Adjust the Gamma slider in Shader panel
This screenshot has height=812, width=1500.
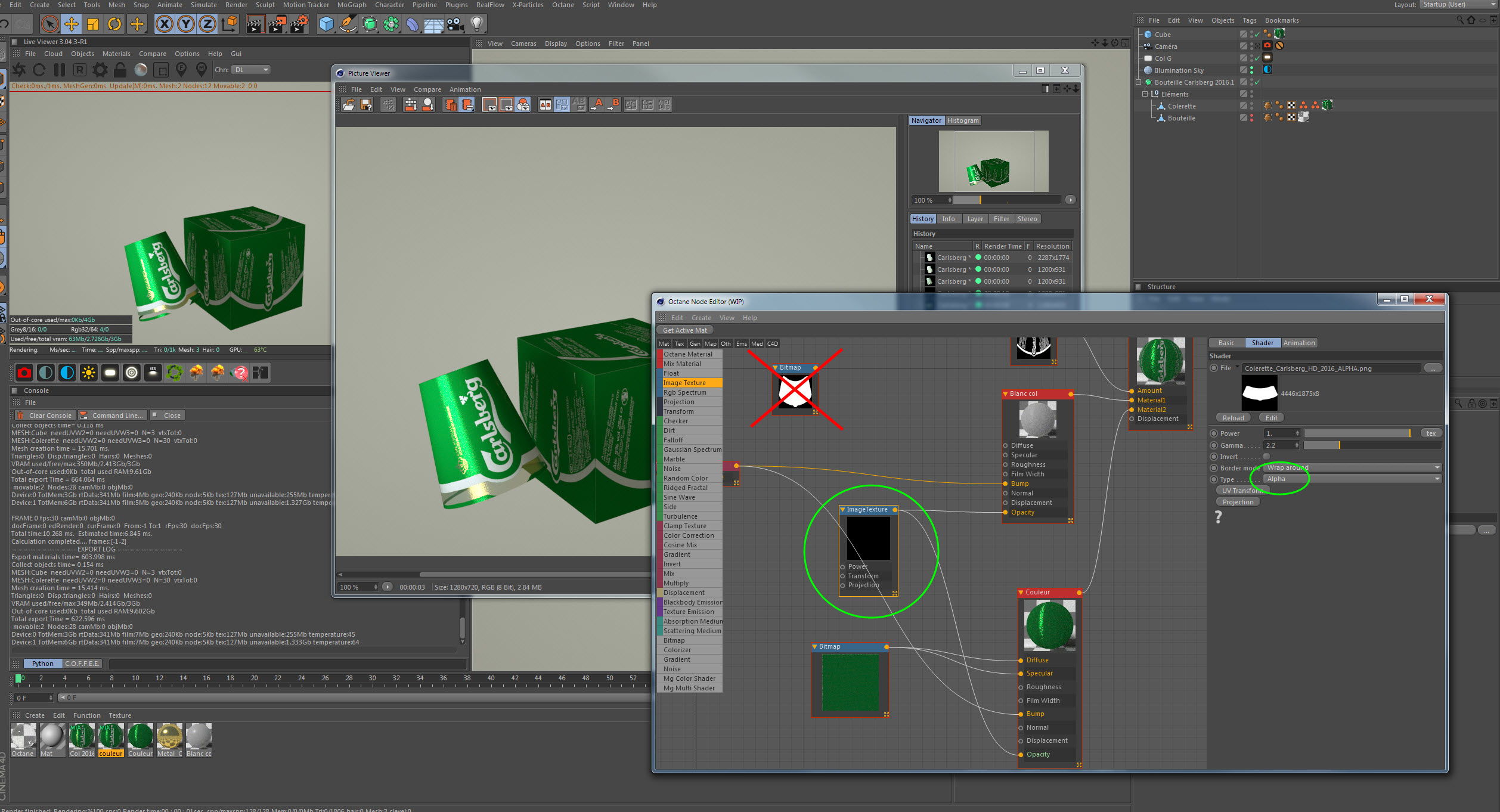(1371, 445)
